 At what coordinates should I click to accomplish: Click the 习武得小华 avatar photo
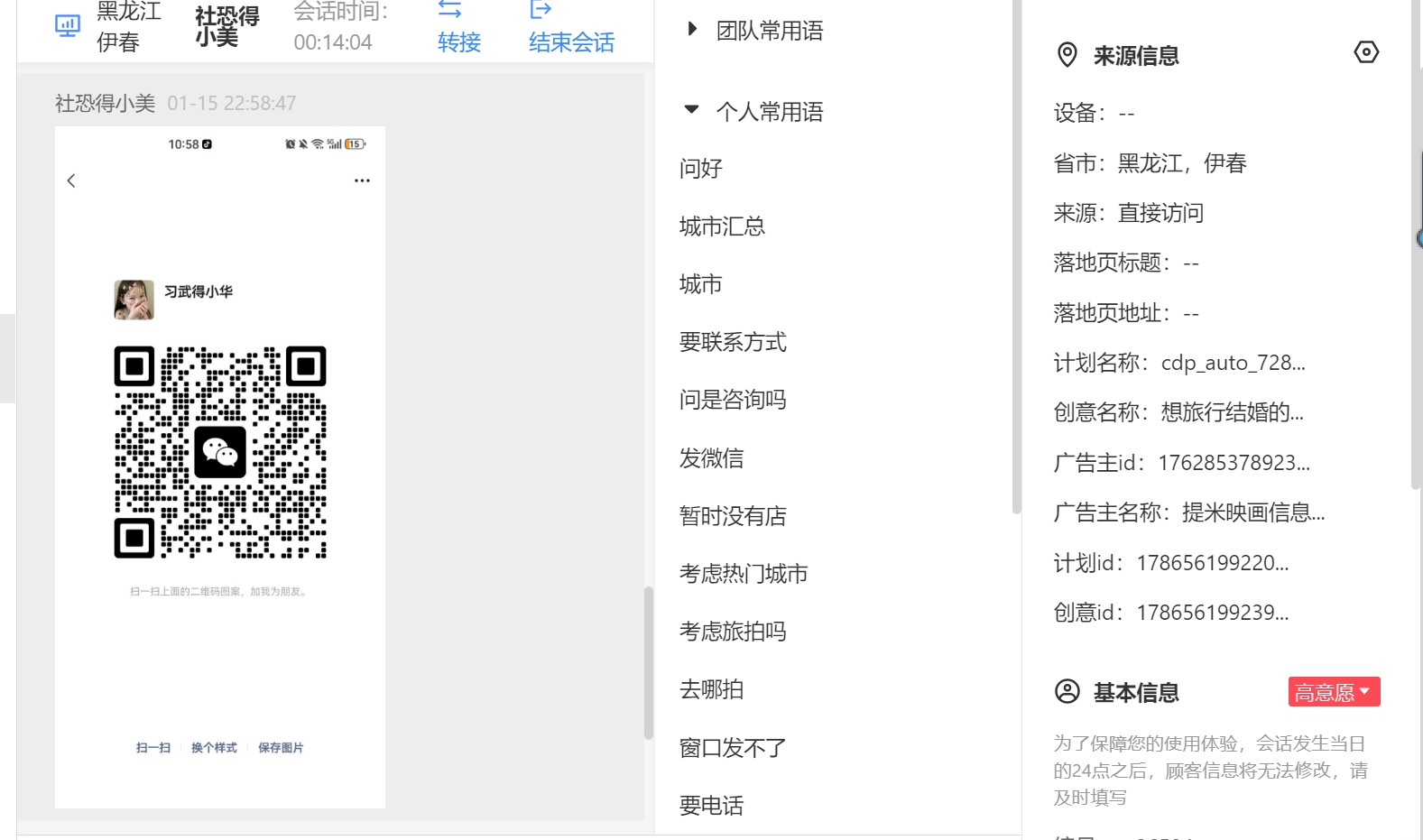(134, 300)
